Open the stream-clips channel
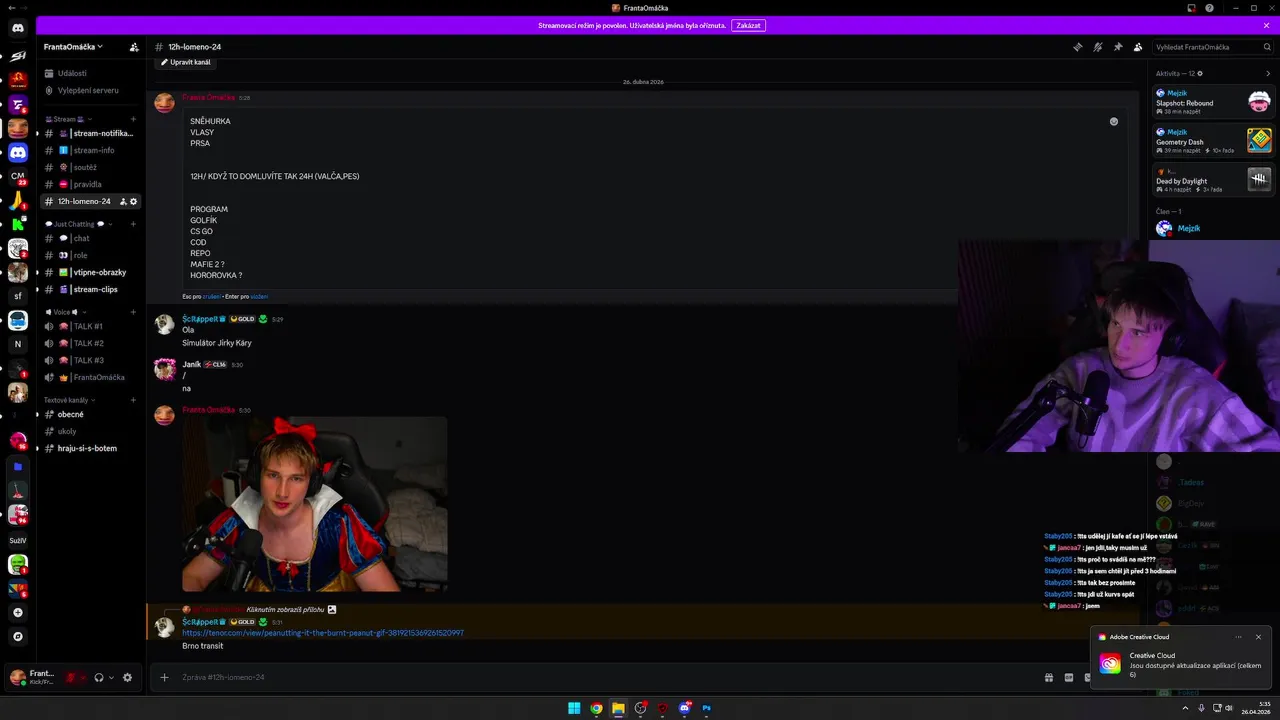This screenshot has width=1280, height=720. [x=92, y=289]
